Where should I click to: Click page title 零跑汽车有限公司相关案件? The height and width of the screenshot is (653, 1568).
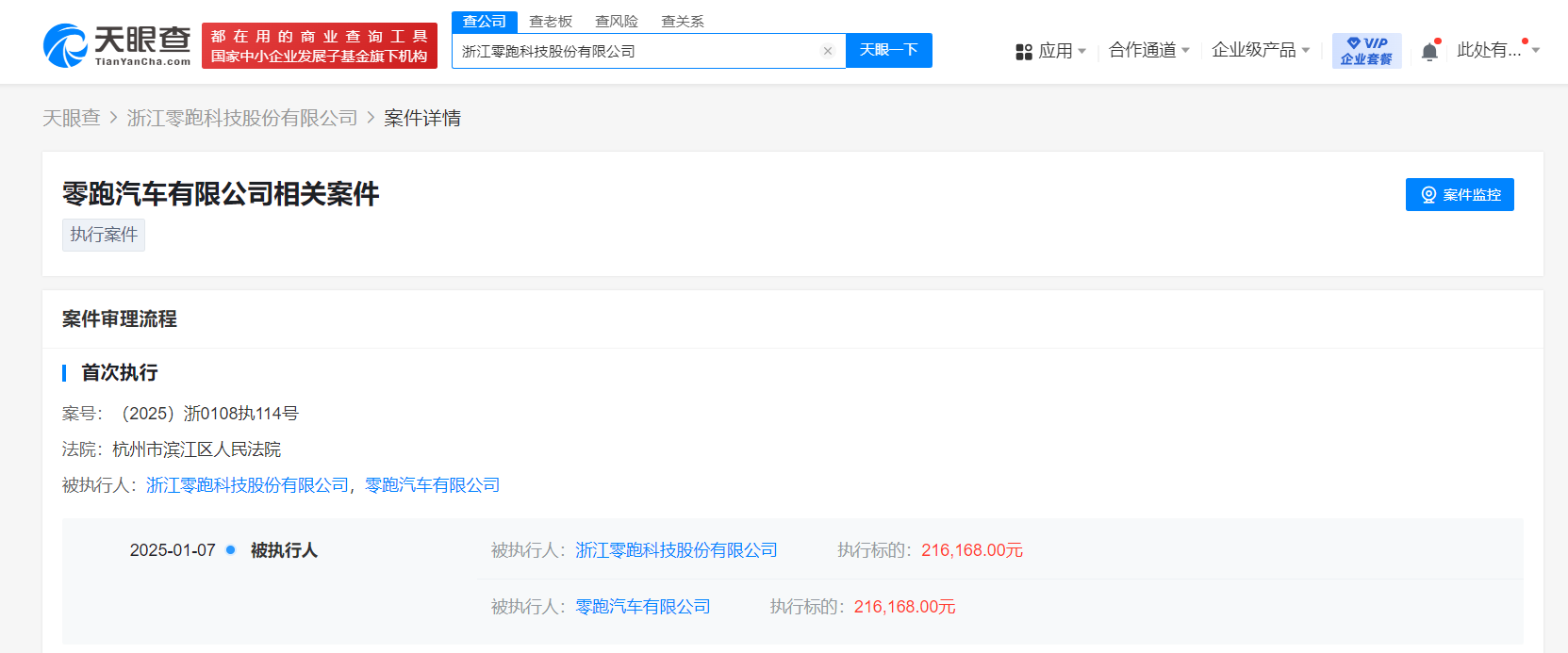click(221, 194)
